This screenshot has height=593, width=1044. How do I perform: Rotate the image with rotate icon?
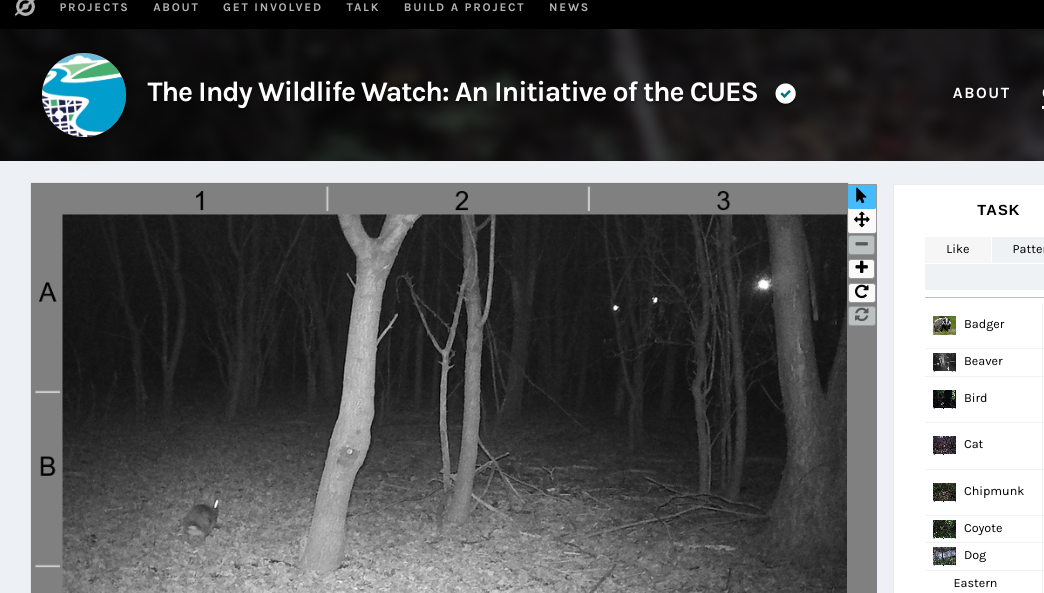pyautogui.click(x=862, y=292)
